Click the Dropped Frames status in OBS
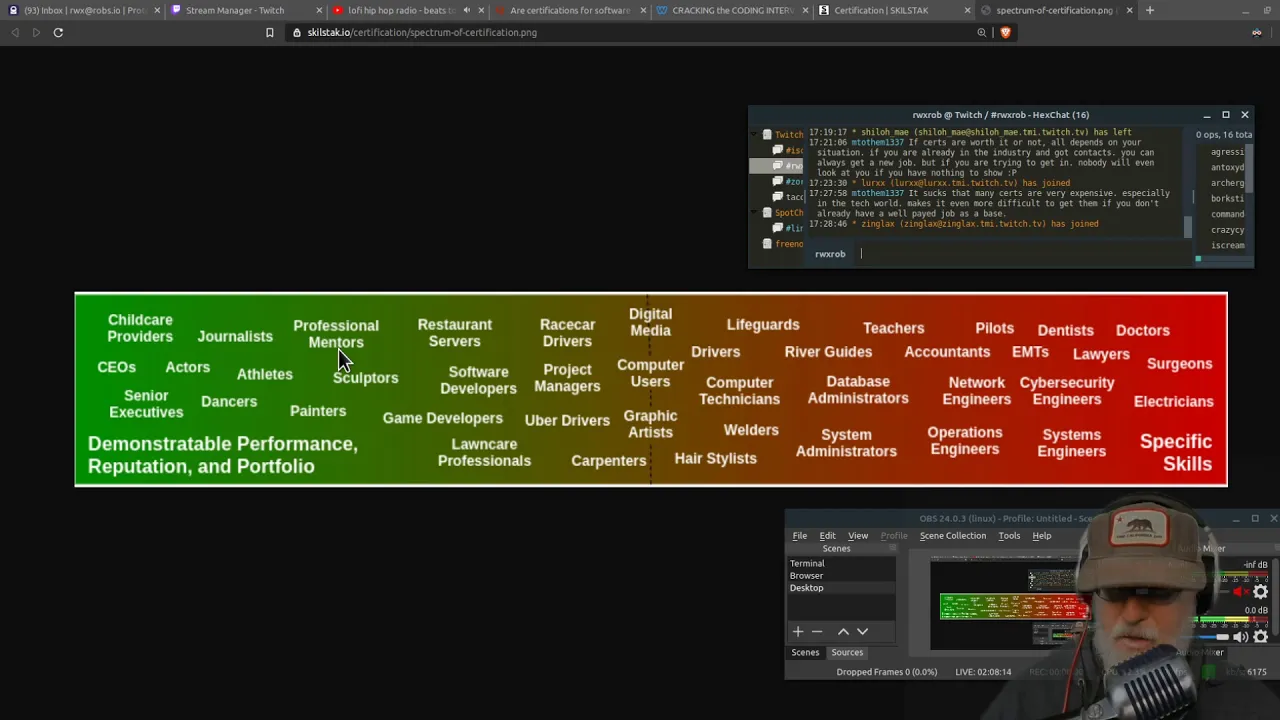Image resolution: width=1280 pixels, height=720 pixels. click(x=886, y=672)
